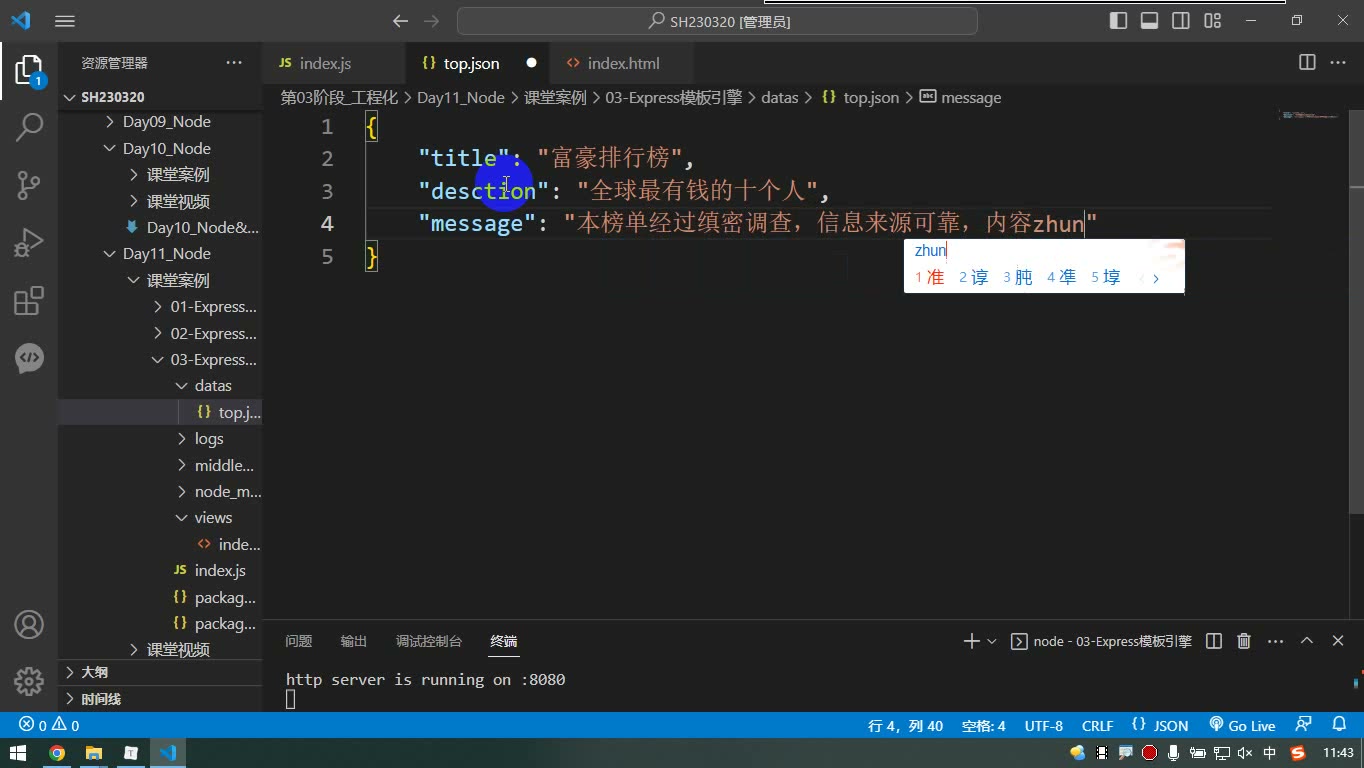This screenshot has width=1364, height=768.
Task: Open notifications bell in status bar
Action: (1339, 725)
